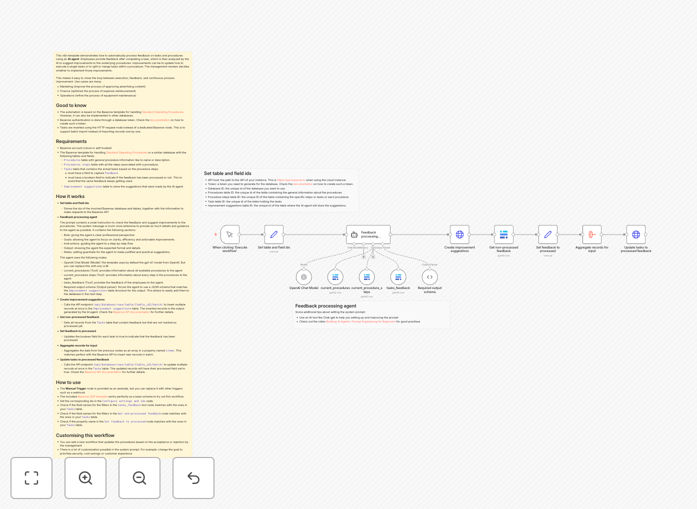This screenshot has width=697, height=509.
Task: Click the zoom in magnifier button
Action: tap(85, 478)
